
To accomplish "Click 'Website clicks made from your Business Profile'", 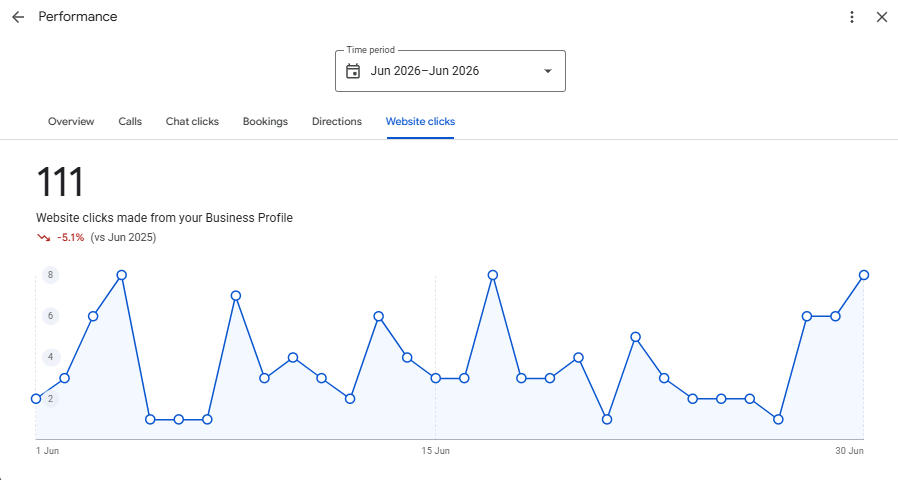I will (x=164, y=218).
